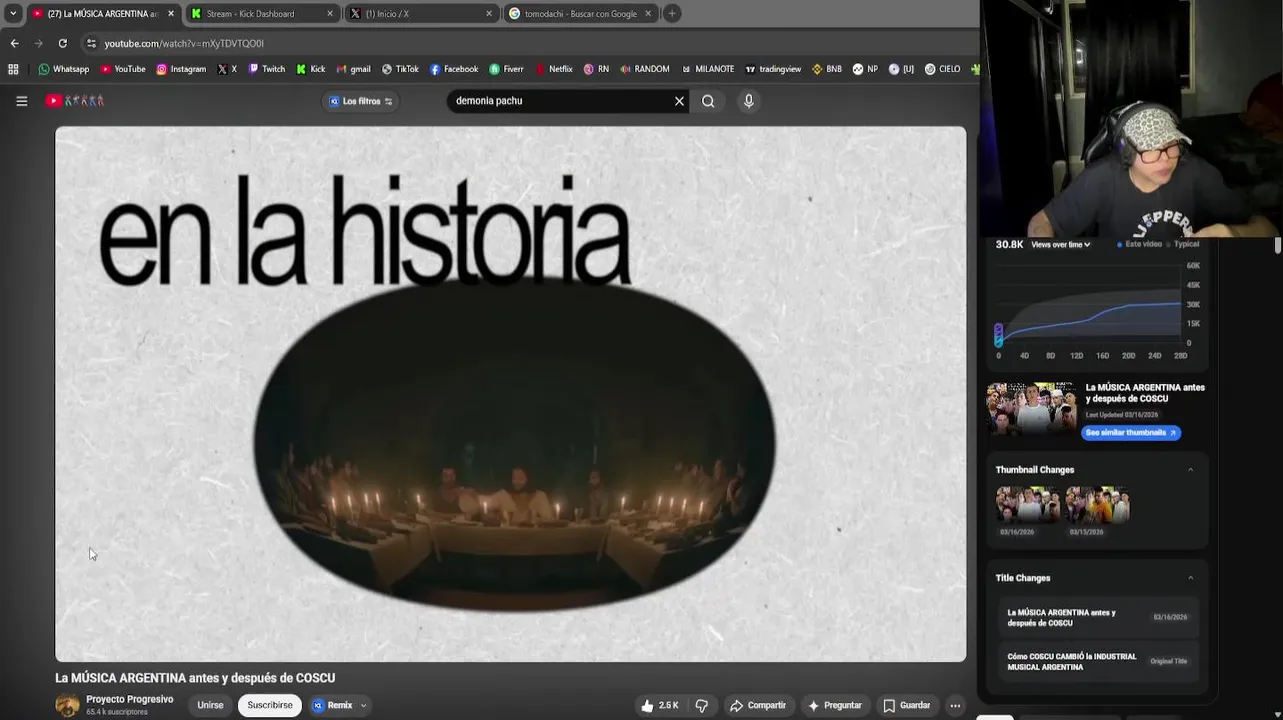
Task: Open the YouTube guide hamburger menu
Action: click(21, 101)
